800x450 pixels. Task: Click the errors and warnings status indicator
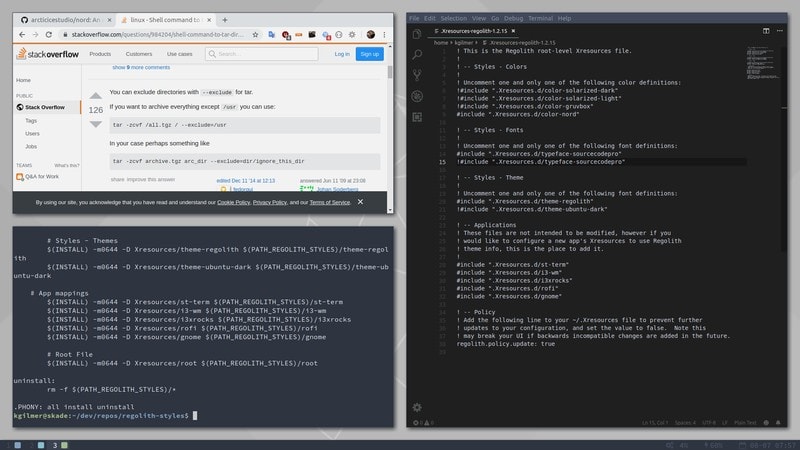coord(423,422)
